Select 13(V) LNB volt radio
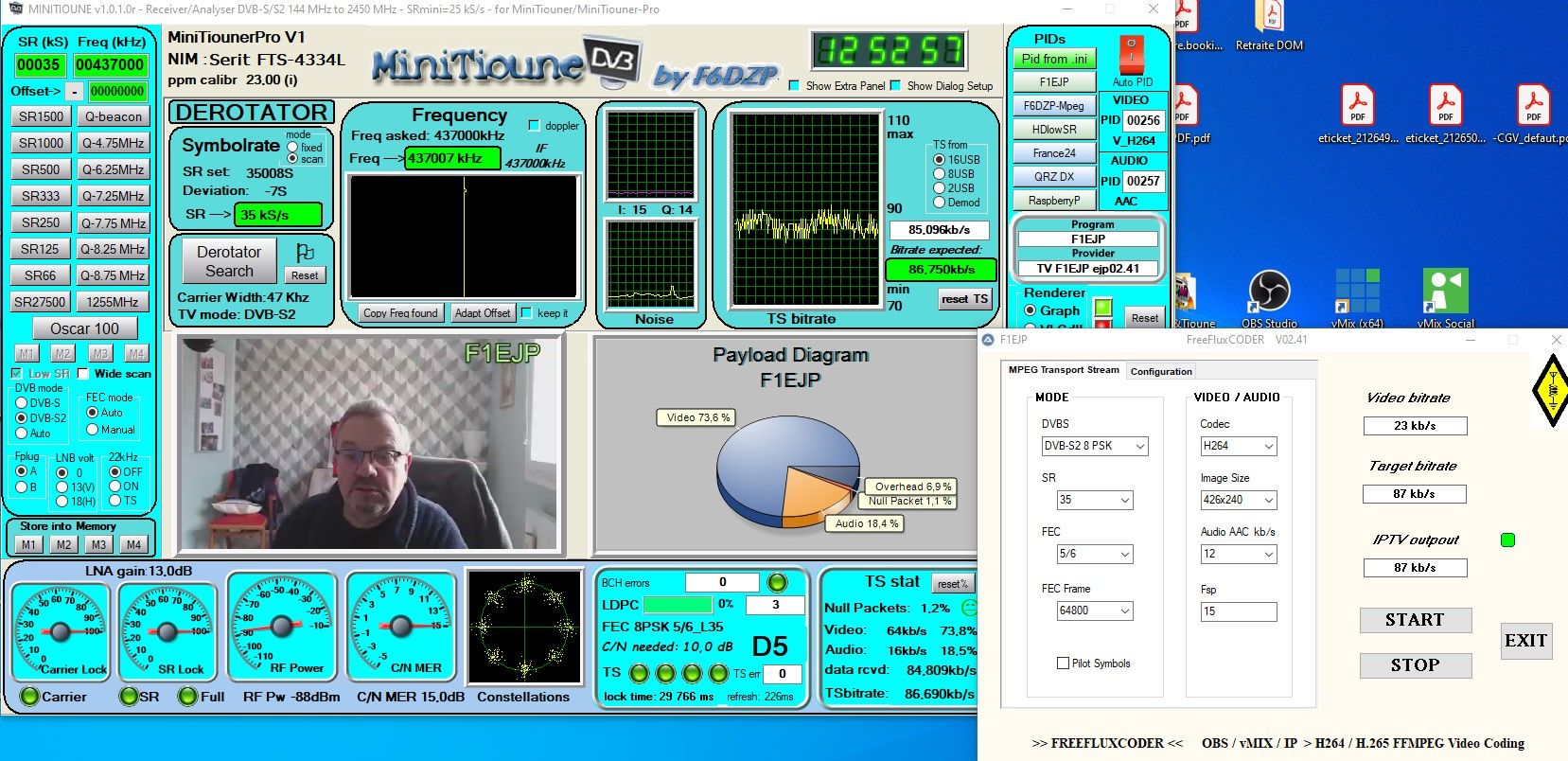Viewport: 1568px width, 761px height. pyautogui.click(x=62, y=487)
